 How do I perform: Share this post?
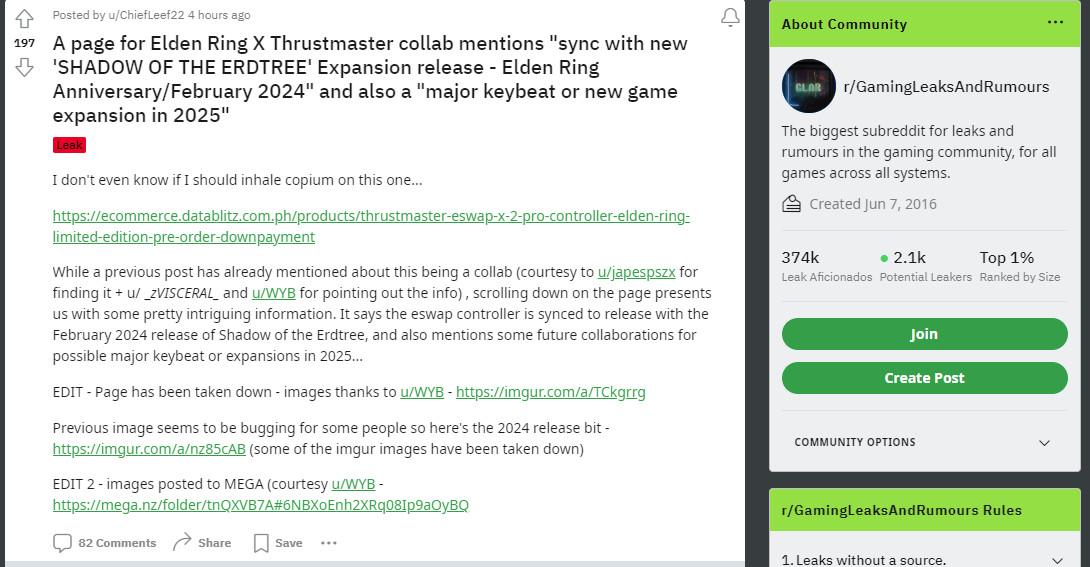pos(202,543)
